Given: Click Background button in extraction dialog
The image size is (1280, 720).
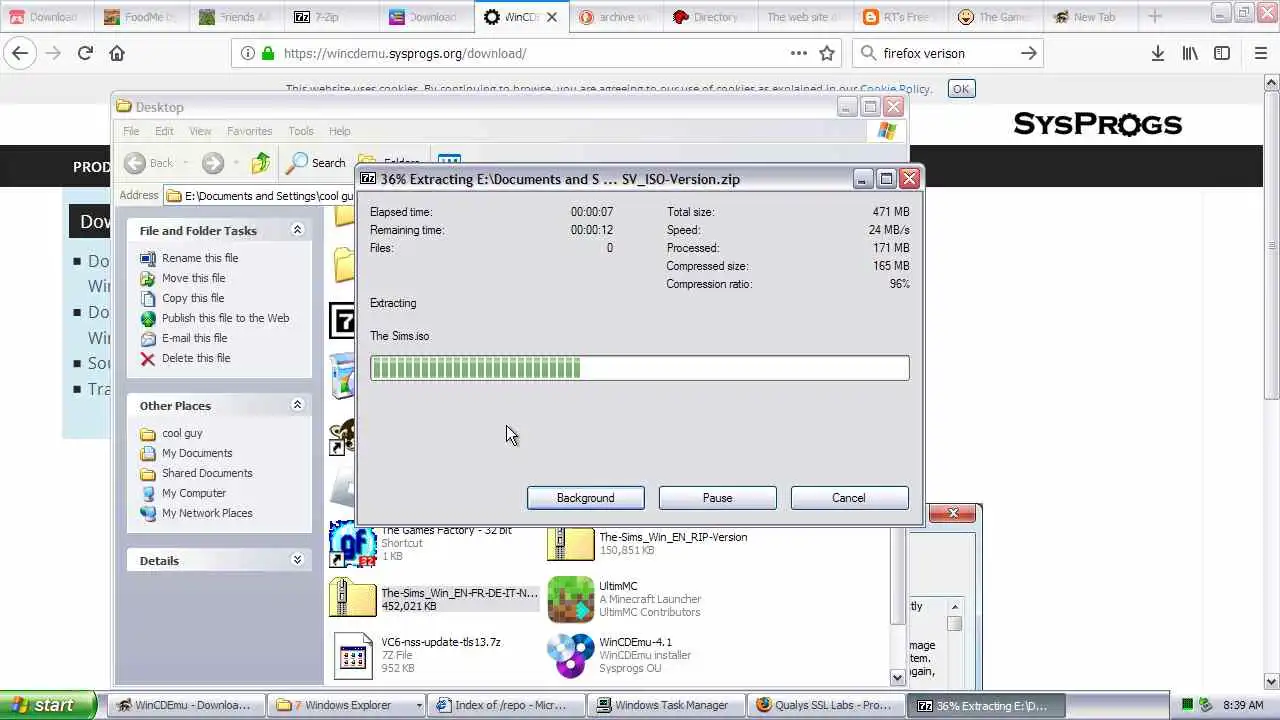Looking at the screenshot, I should coord(585,498).
